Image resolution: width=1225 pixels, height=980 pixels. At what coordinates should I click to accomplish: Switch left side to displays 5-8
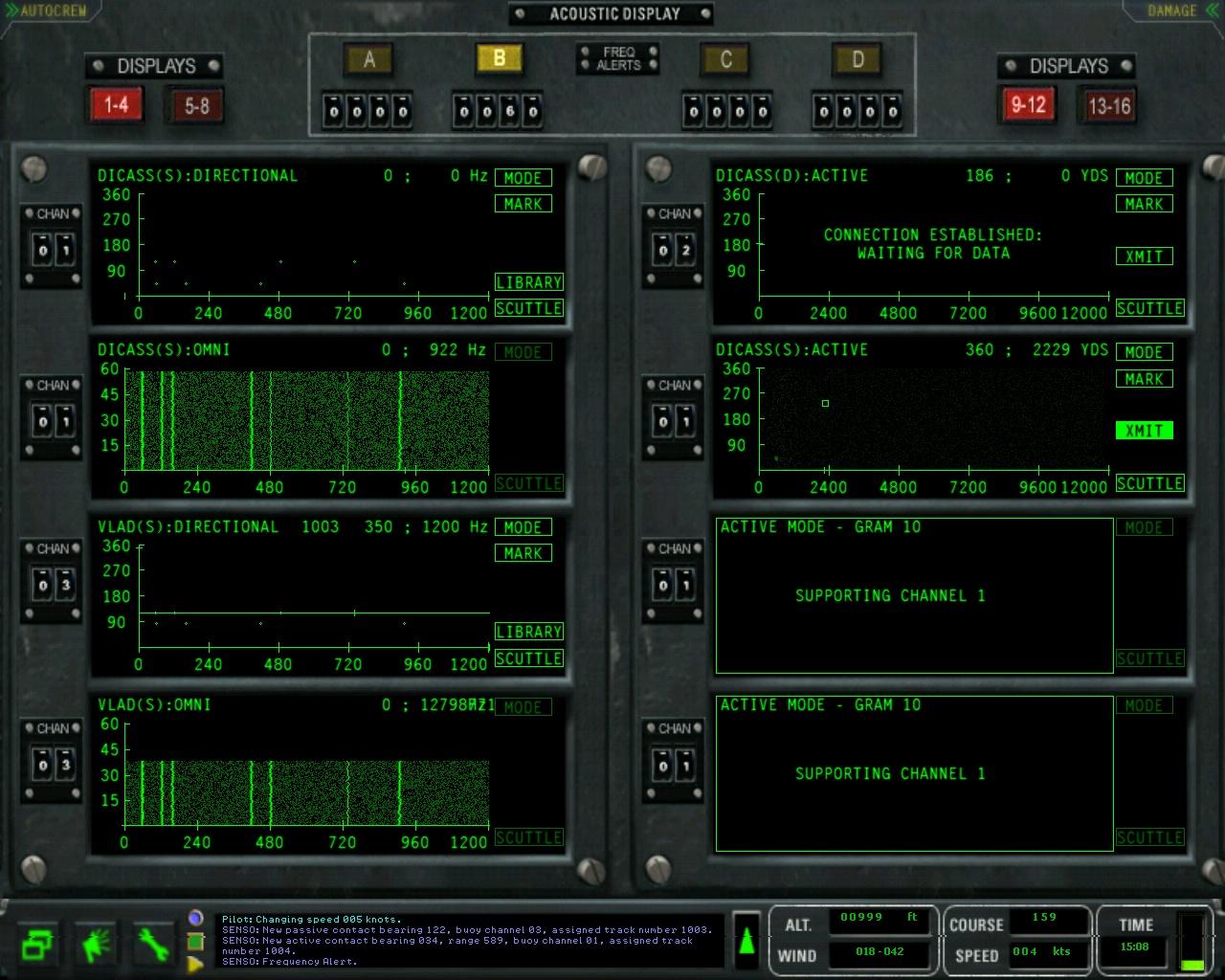(196, 104)
